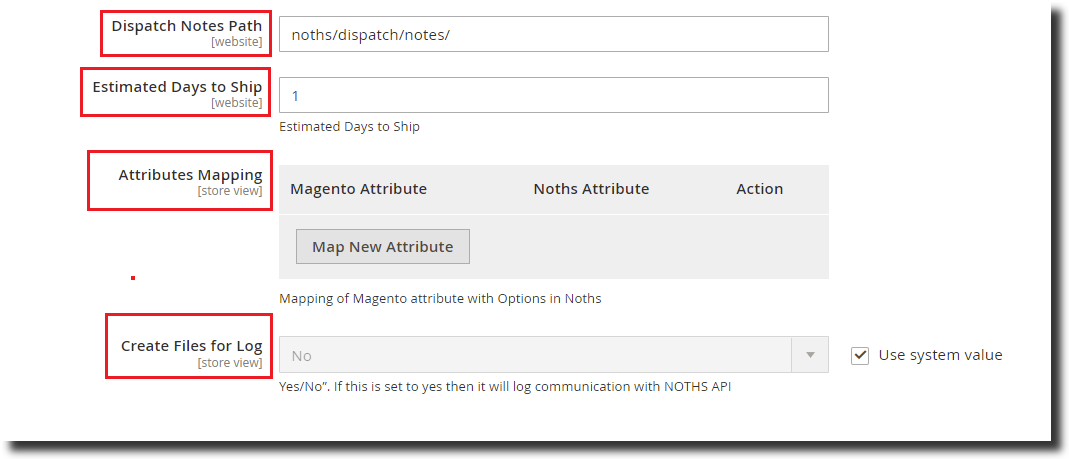This screenshot has width=1069, height=459.
Task: Click the Dispatch Notes Path label
Action: [x=187, y=26]
